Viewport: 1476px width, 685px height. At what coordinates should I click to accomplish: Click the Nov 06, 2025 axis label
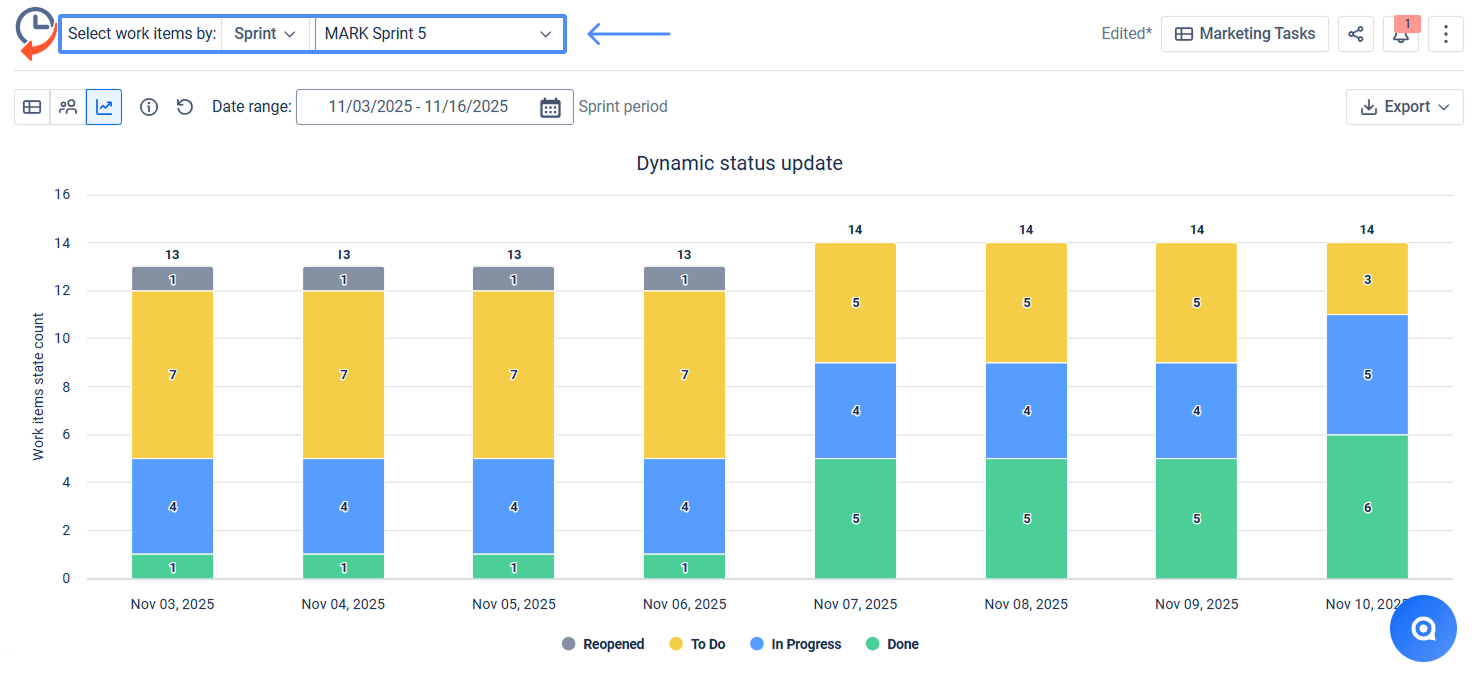click(x=685, y=605)
